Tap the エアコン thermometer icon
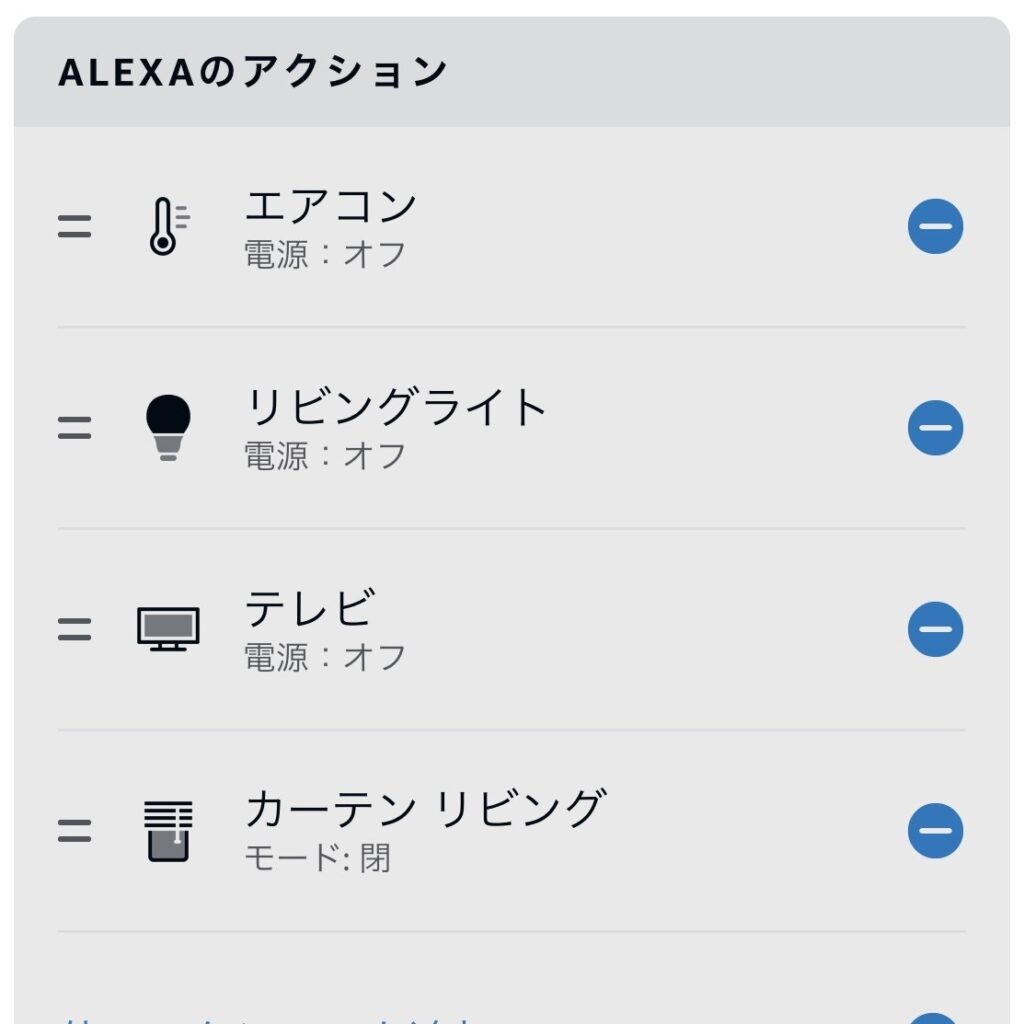Viewport: 1024px width, 1024px height. tap(167, 227)
